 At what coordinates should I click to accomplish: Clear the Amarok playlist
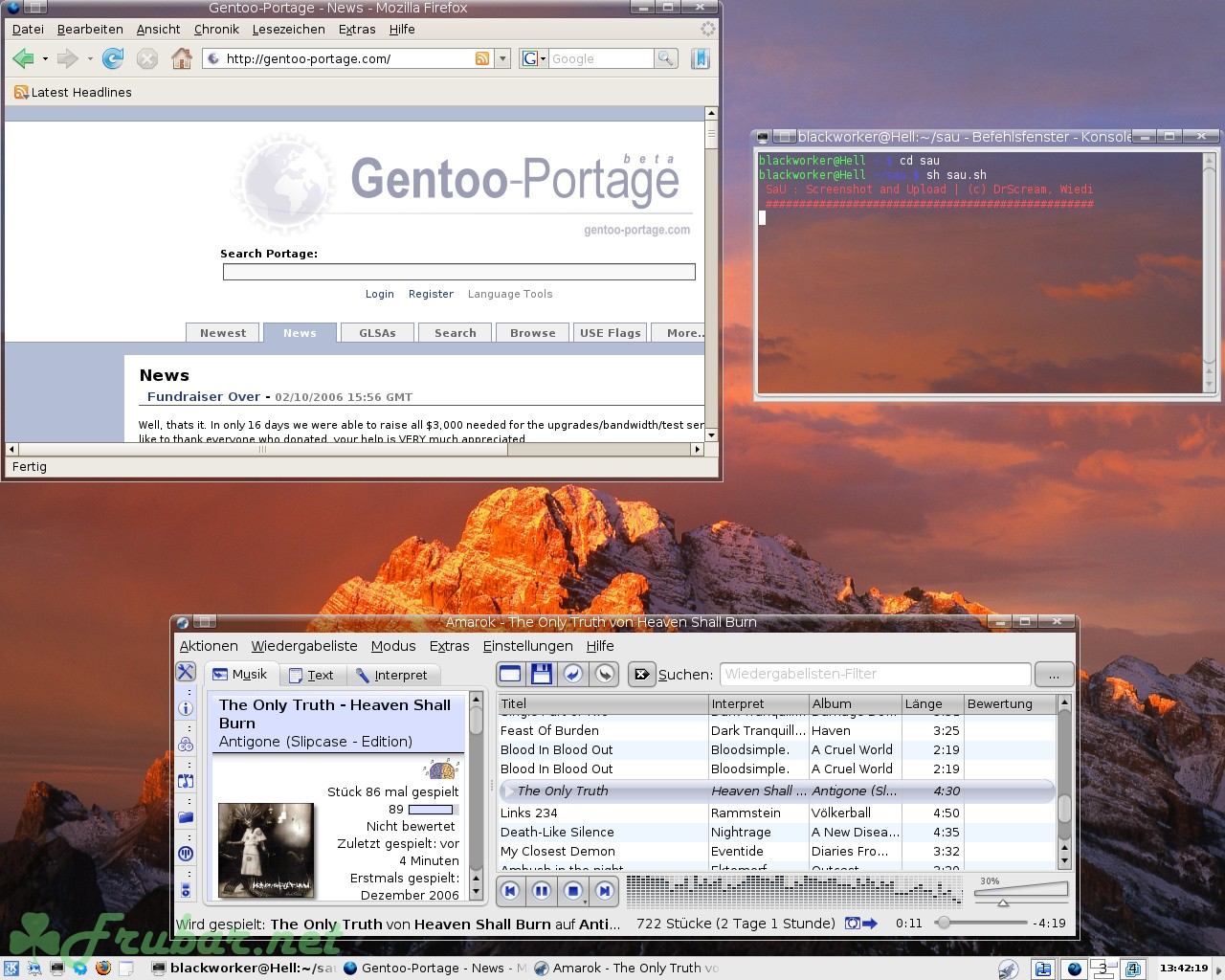pos(510,674)
